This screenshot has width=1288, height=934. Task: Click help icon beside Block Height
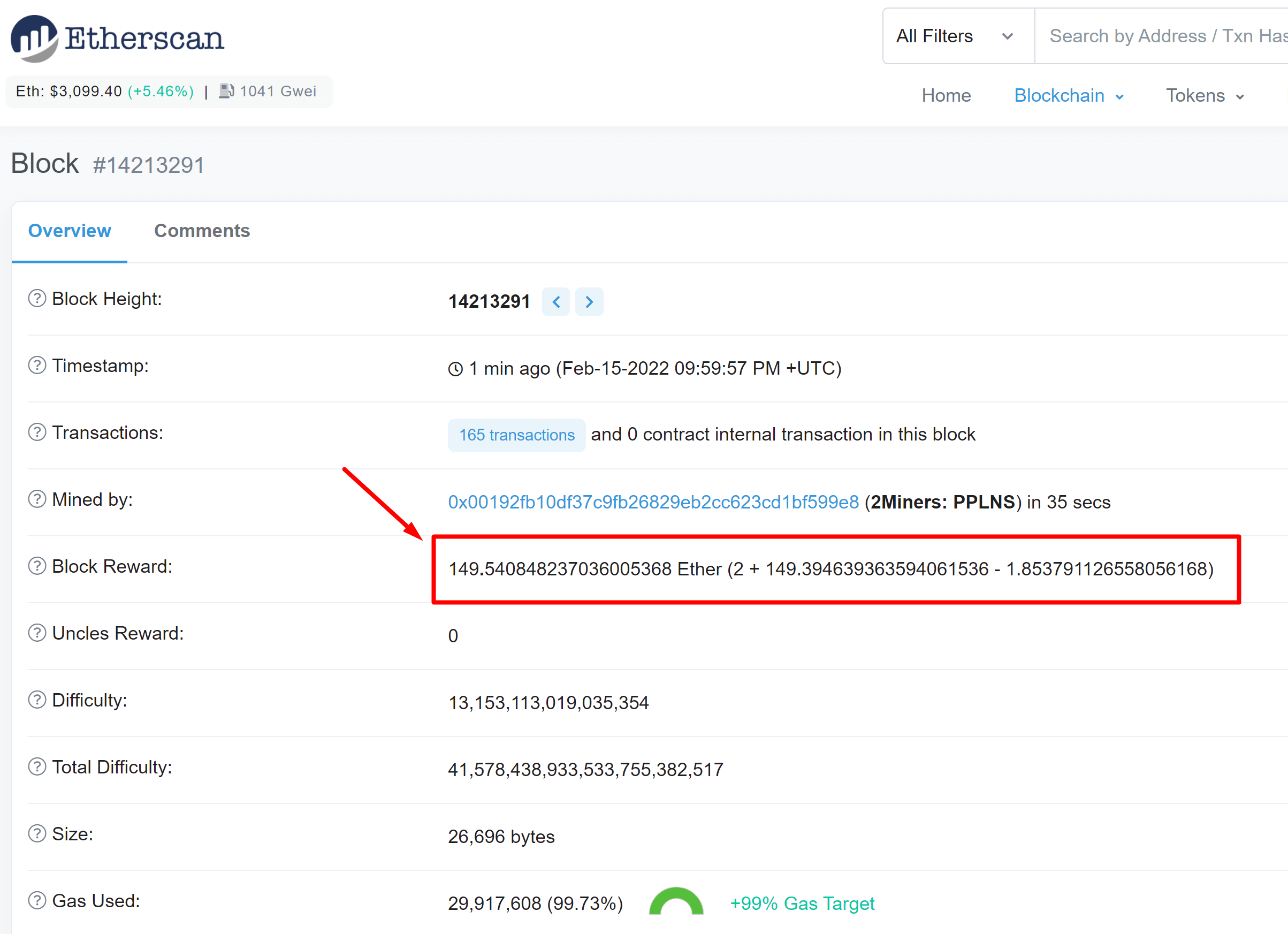[37, 298]
